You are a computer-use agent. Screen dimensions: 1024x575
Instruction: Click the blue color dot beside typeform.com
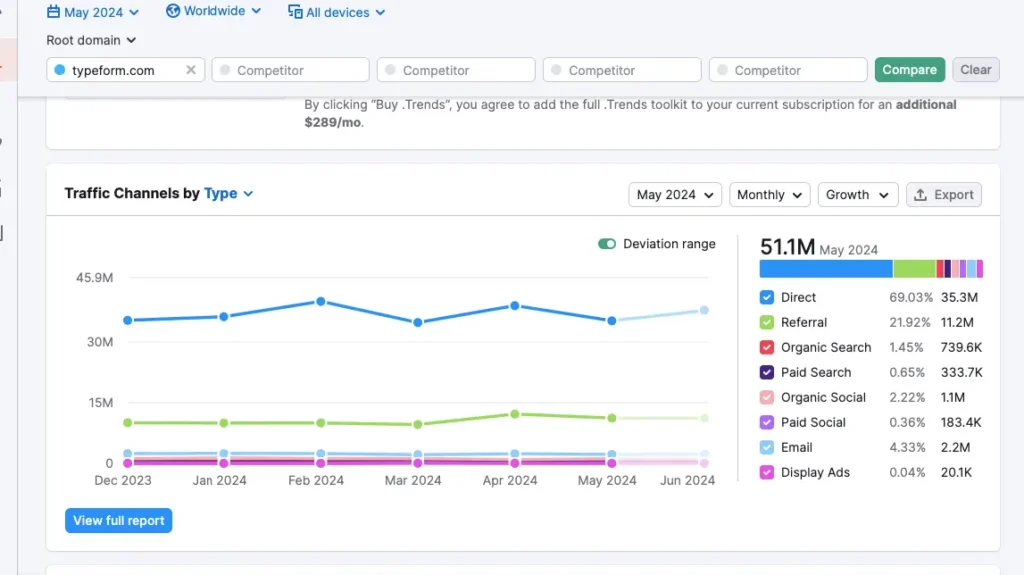(x=60, y=70)
